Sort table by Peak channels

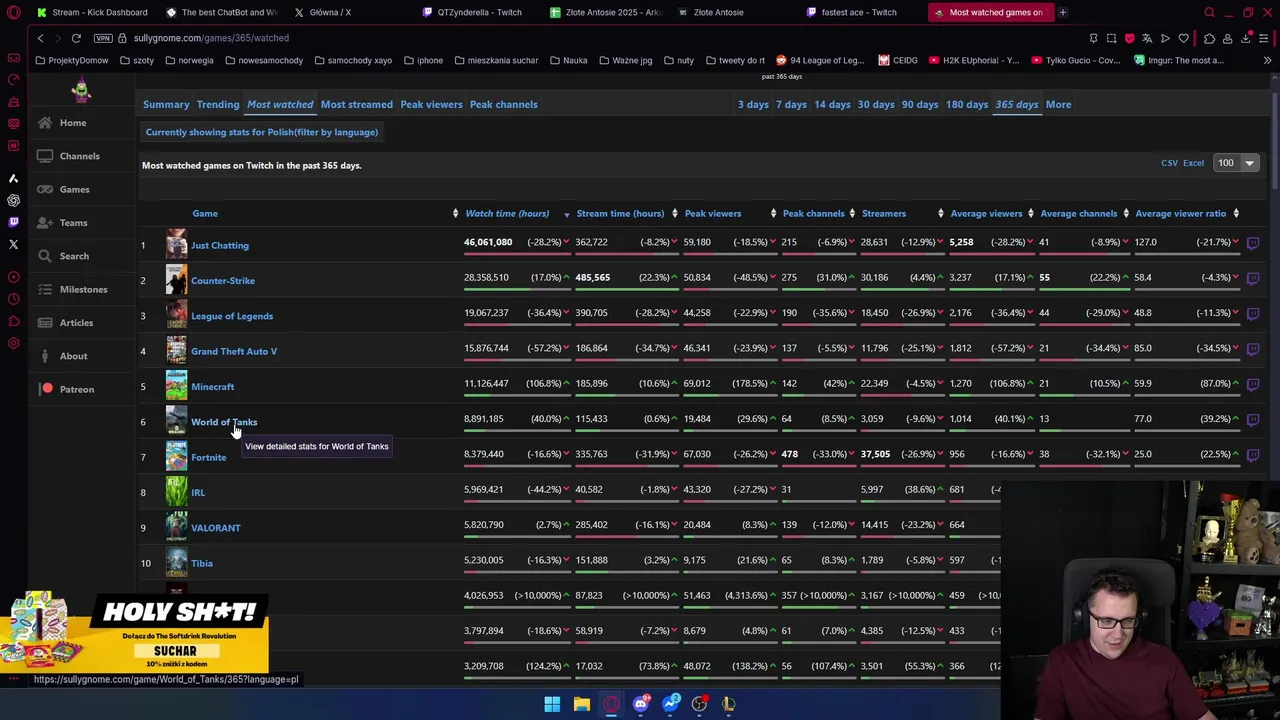click(814, 213)
